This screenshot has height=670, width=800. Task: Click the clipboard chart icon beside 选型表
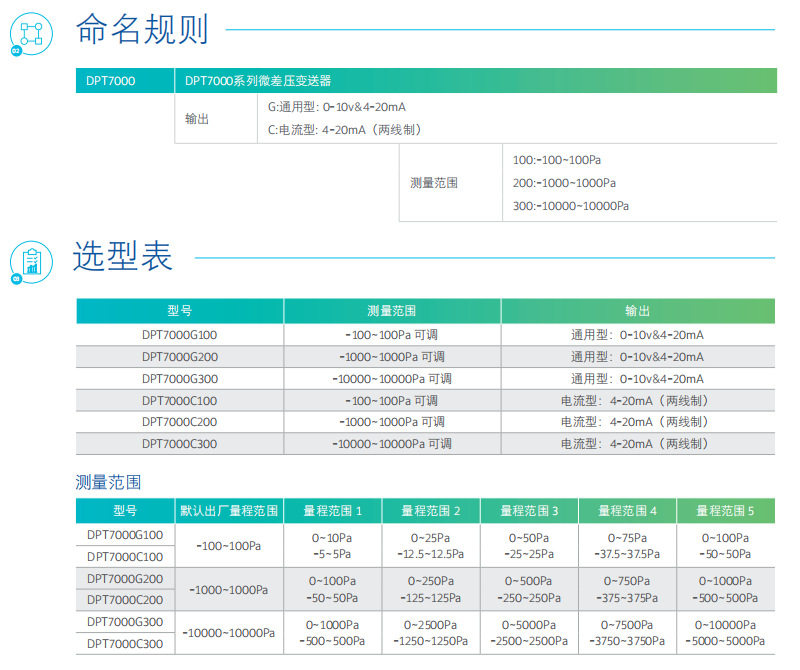[x=31, y=262]
